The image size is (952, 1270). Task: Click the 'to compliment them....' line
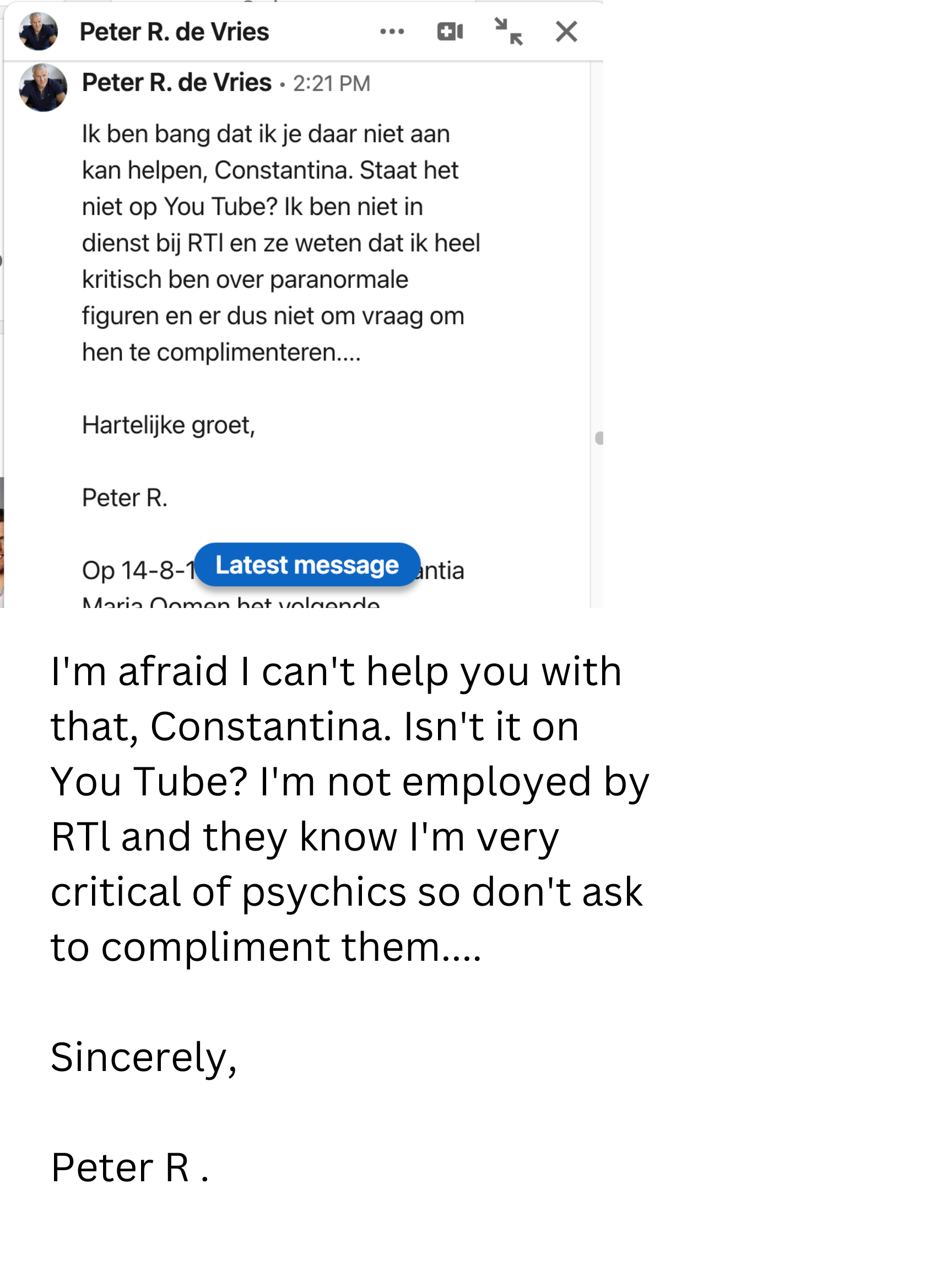point(266,947)
